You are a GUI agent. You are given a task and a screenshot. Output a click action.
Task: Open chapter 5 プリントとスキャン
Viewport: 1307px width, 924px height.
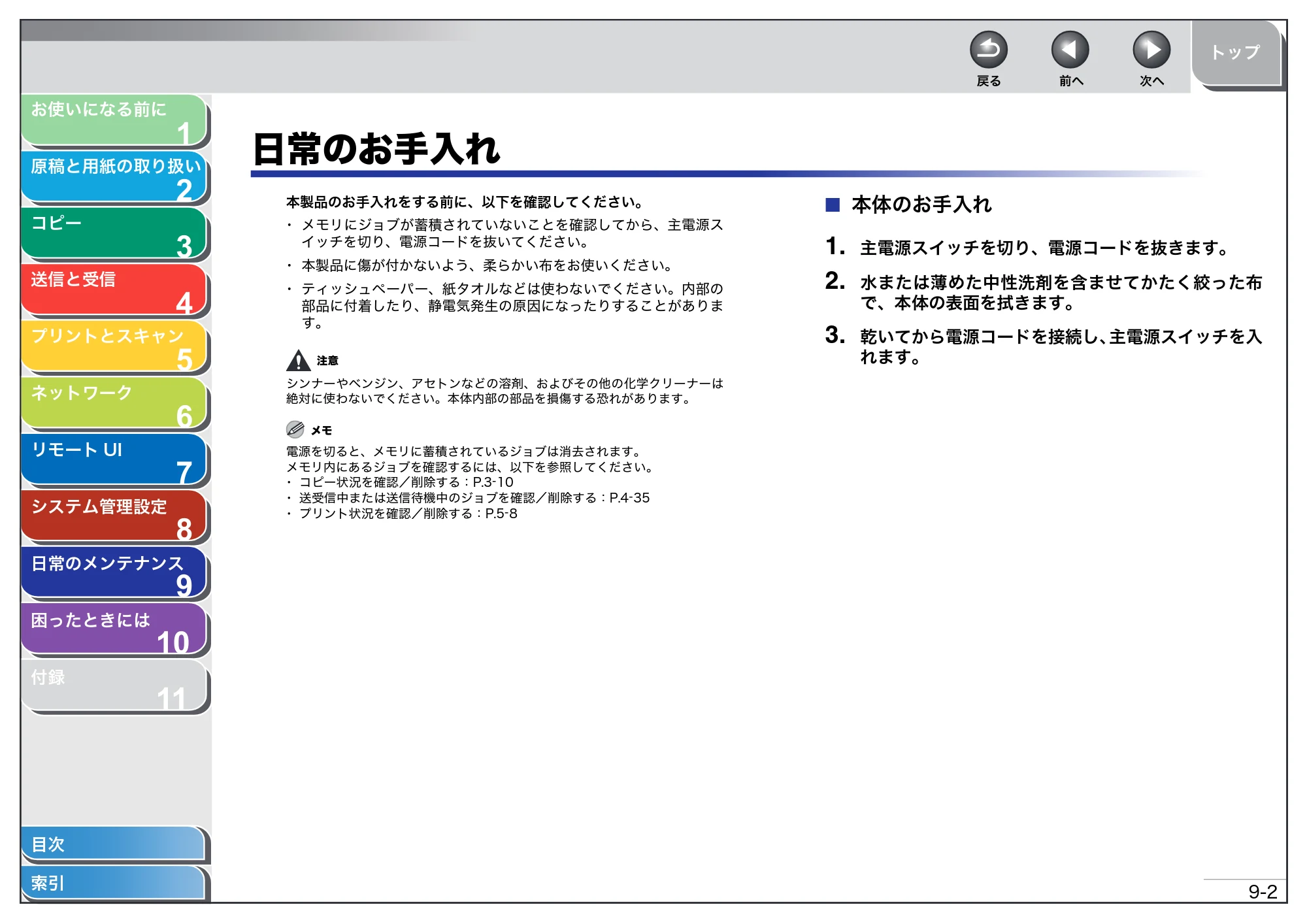pos(114,346)
